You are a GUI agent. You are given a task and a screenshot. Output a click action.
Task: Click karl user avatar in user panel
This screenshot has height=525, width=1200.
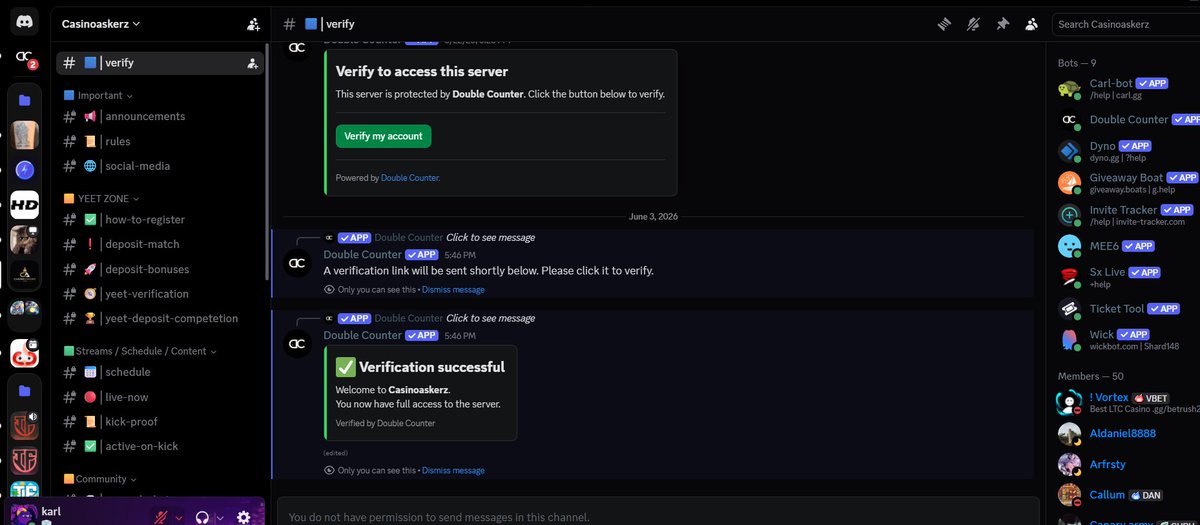pos(22,515)
